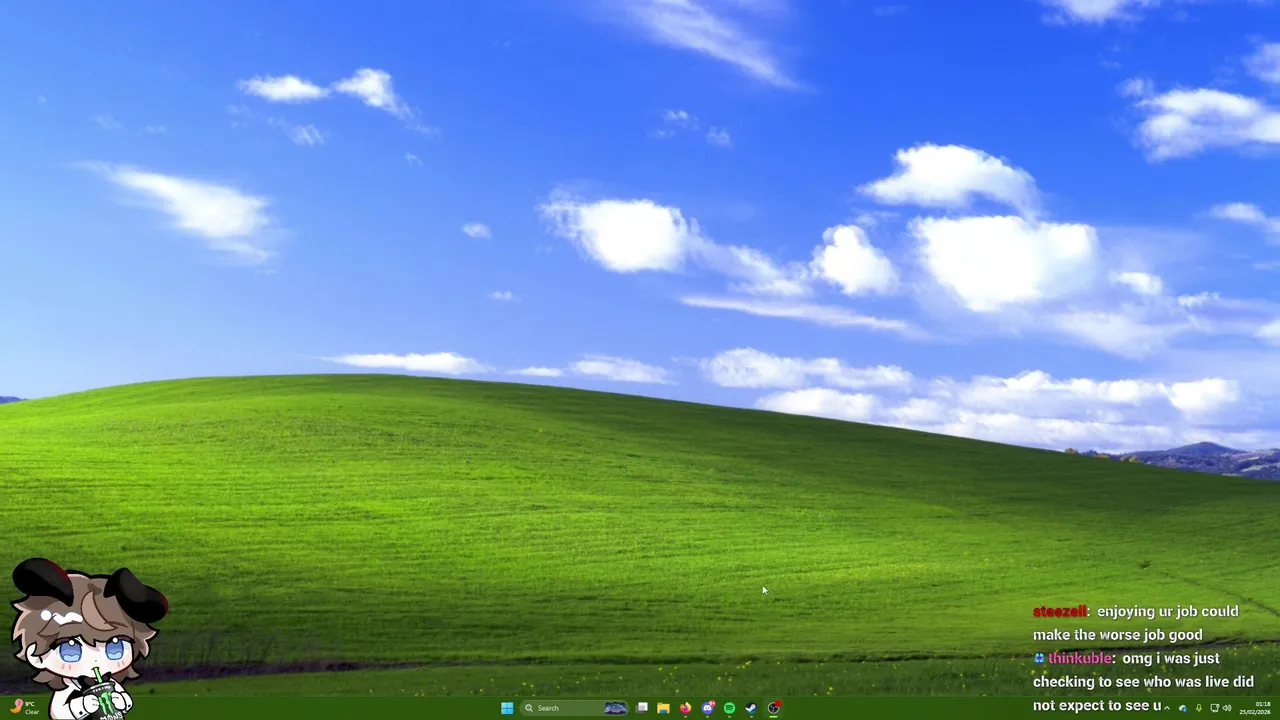Open Spotify from the taskbar
The width and height of the screenshot is (1280, 720).
[x=729, y=708]
